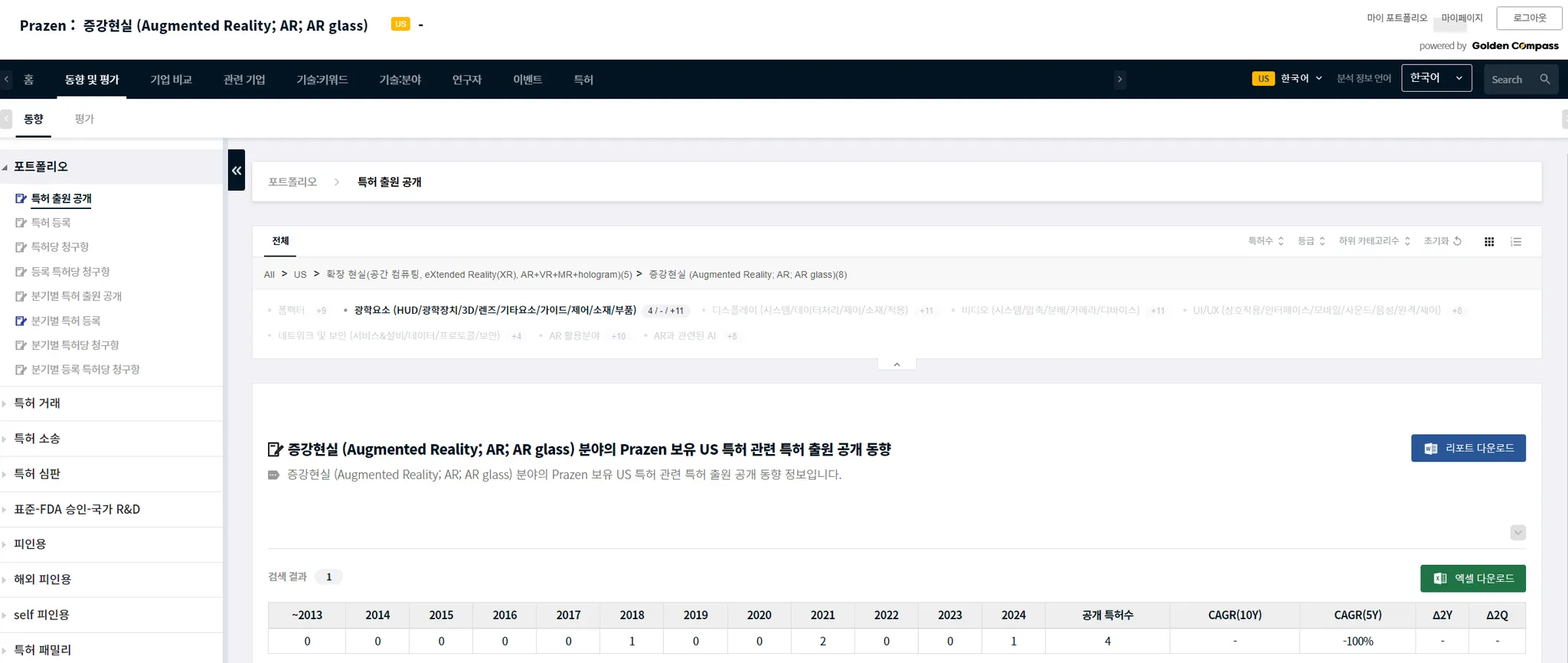Select the UI/UX category filter
The height and width of the screenshot is (663, 1568).
(1317, 310)
